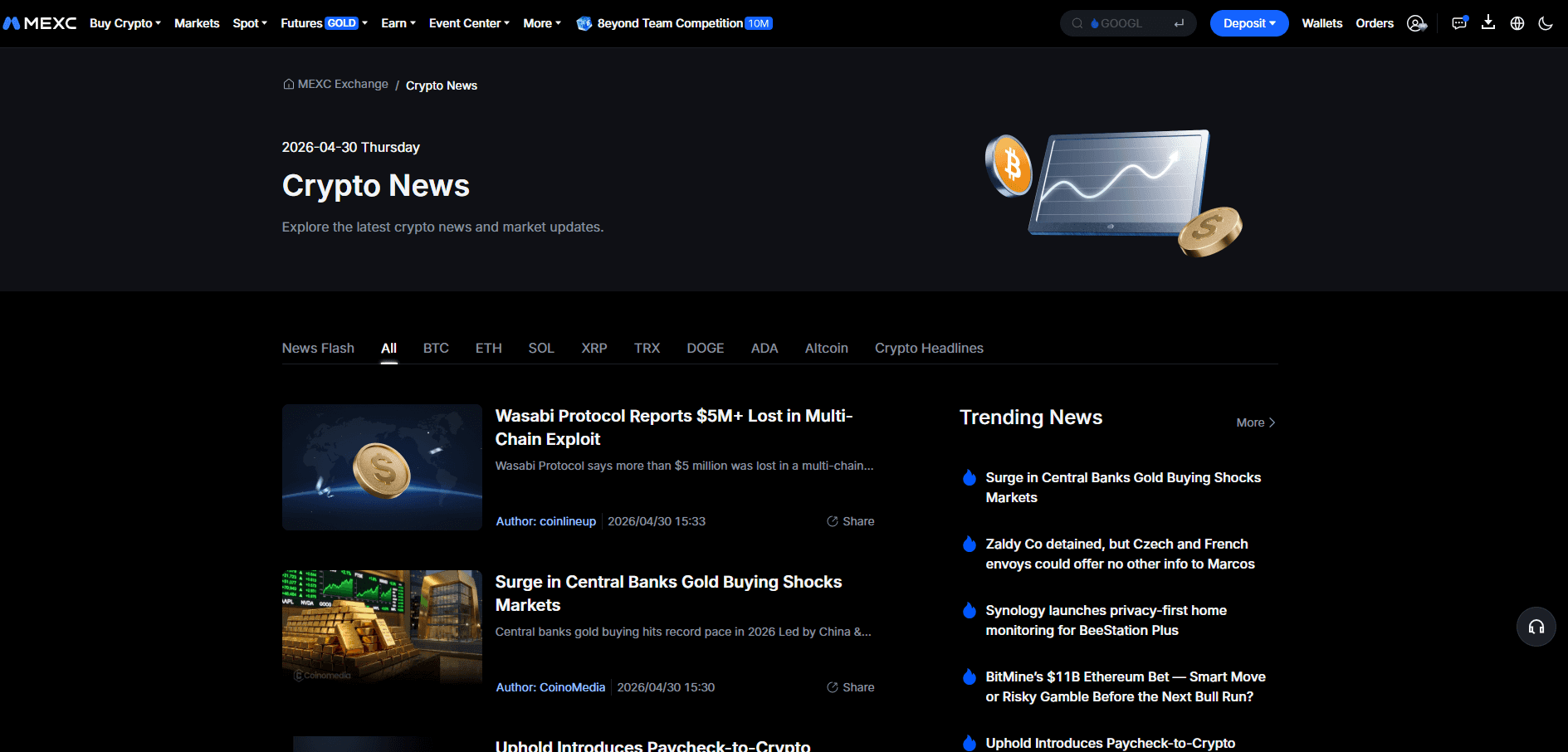The width and height of the screenshot is (1568, 752).
Task: Open the Deposit dropdown button
Action: tap(1249, 23)
